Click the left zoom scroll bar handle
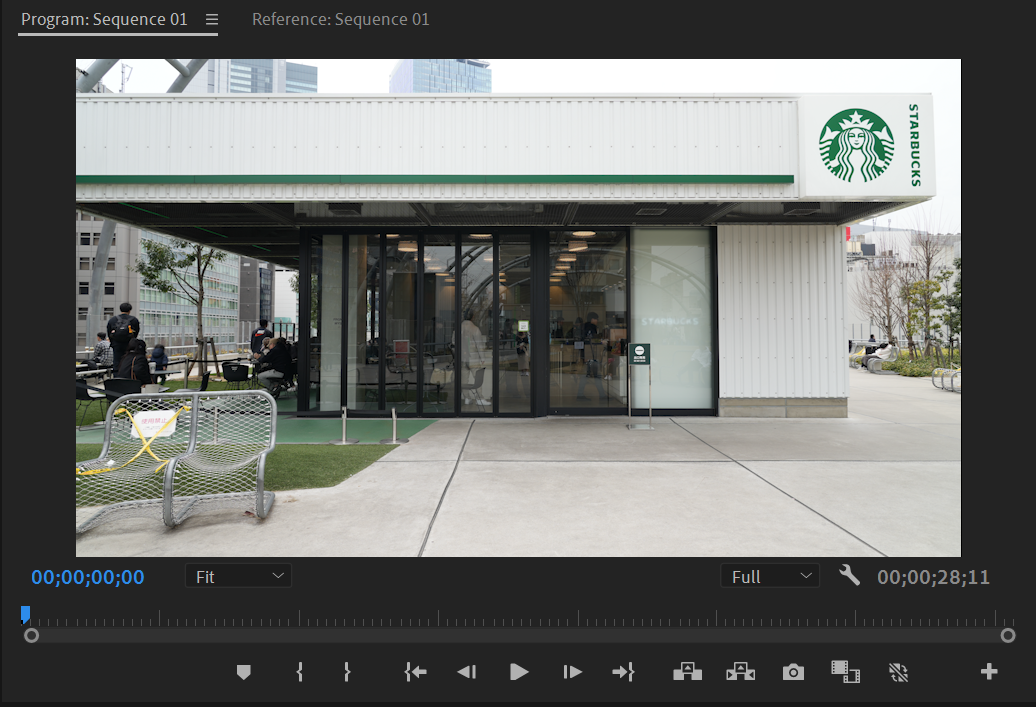Image resolution: width=1036 pixels, height=707 pixels. pyautogui.click(x=31, y=636)
